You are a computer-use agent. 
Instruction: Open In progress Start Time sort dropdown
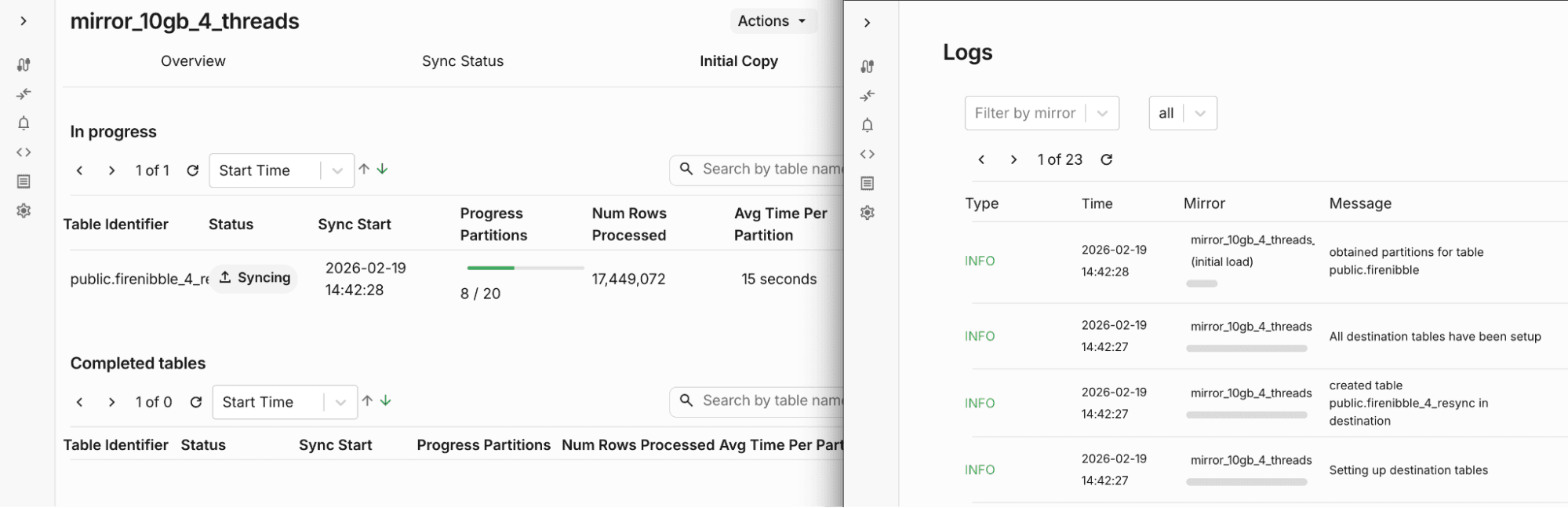(x=281, y=170)
